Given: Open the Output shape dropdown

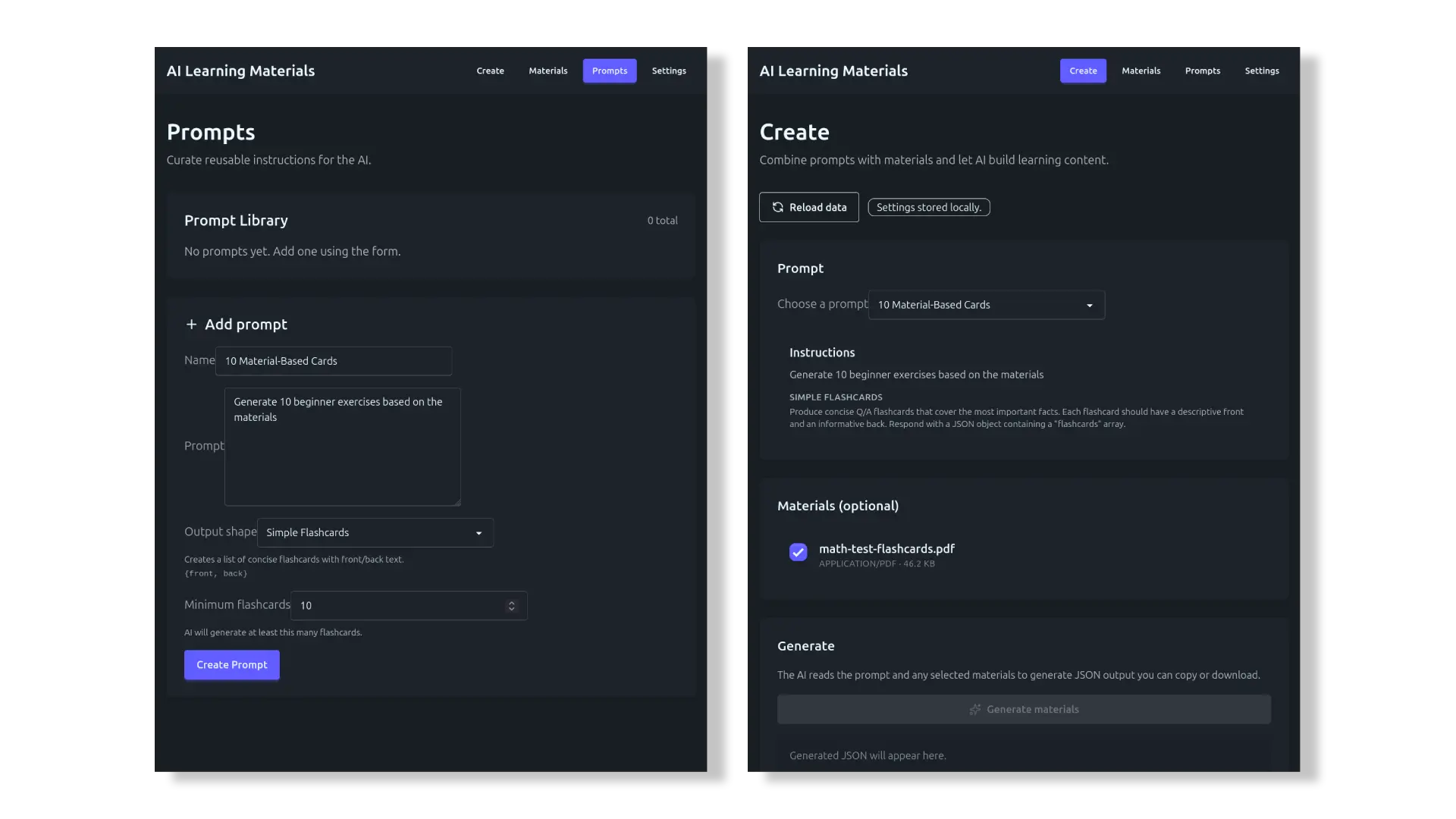Looking at the screenshot, I should pyautogui.click(x=375, y=532).
